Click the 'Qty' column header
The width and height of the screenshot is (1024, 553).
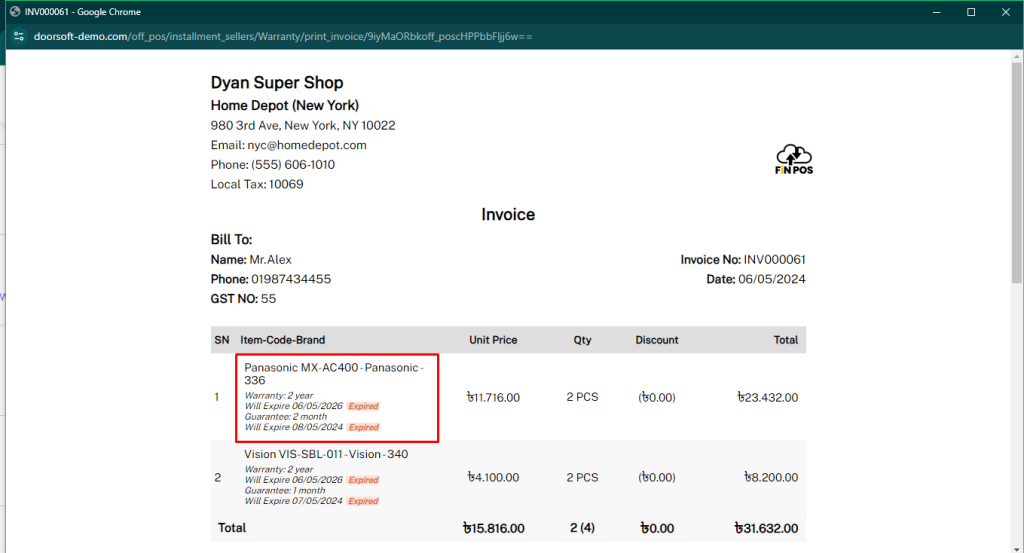[x=582, y=340]
